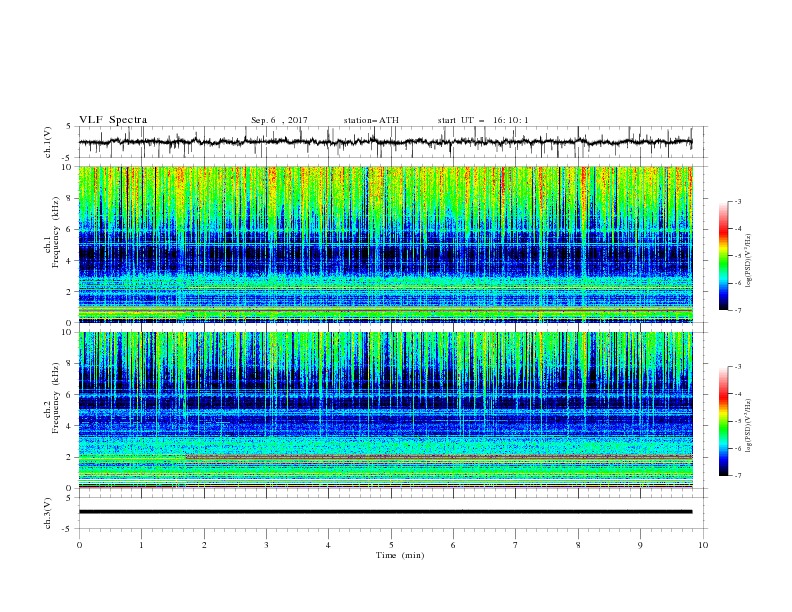Click the "ch.1(V)" waveform axis label
This screenshot has height=612, width=792.
(48, 142)
